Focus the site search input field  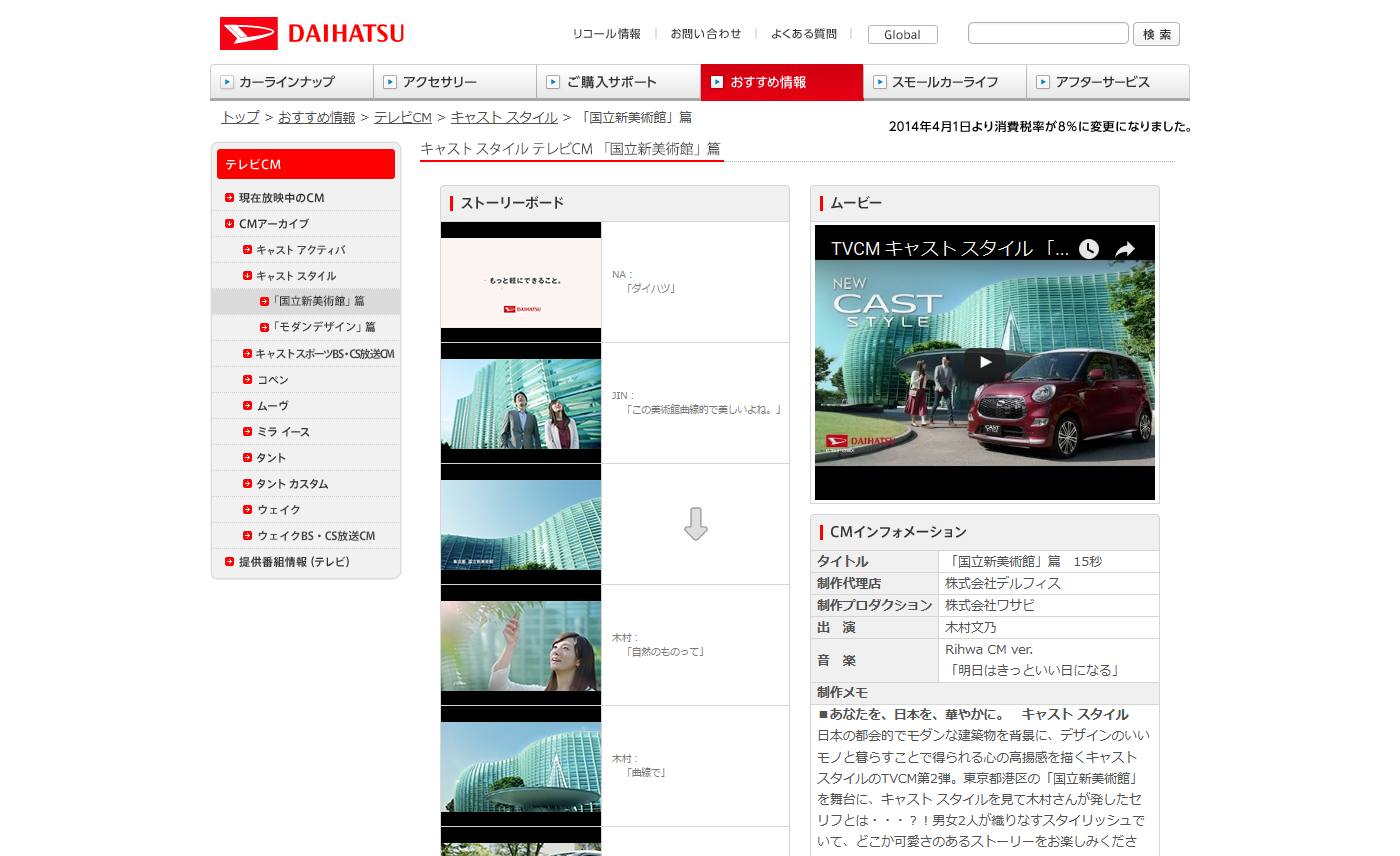[x=1048, y=33]
